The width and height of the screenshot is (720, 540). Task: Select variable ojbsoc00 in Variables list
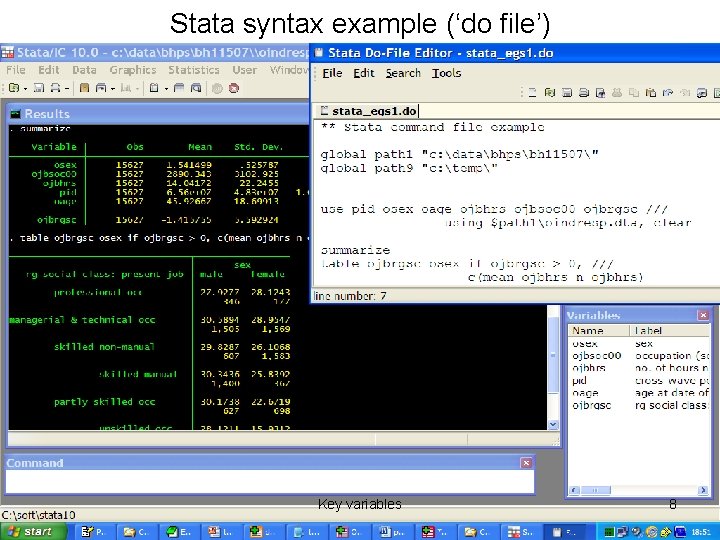(596, 355)
